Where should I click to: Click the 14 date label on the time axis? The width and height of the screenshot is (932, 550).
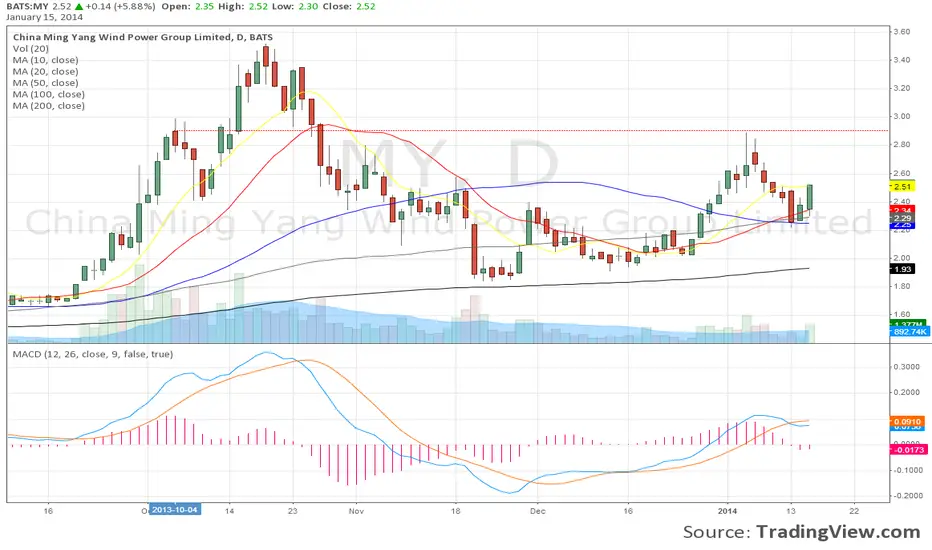coord(229,511)
